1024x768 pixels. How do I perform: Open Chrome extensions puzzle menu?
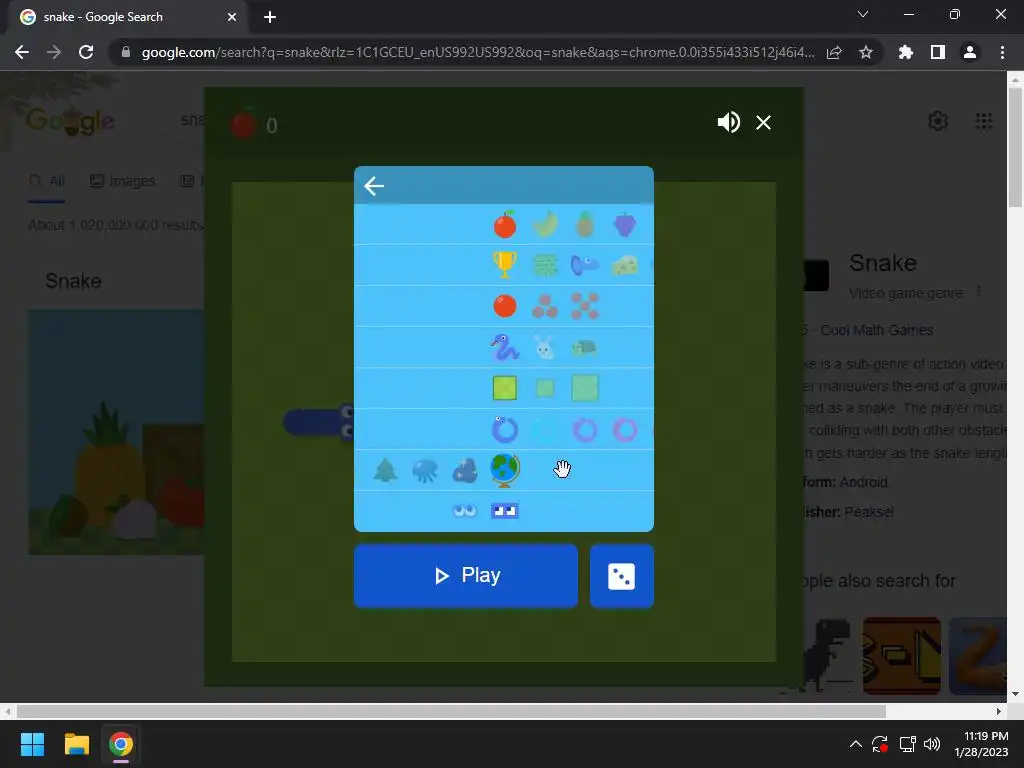coord(906,52)
